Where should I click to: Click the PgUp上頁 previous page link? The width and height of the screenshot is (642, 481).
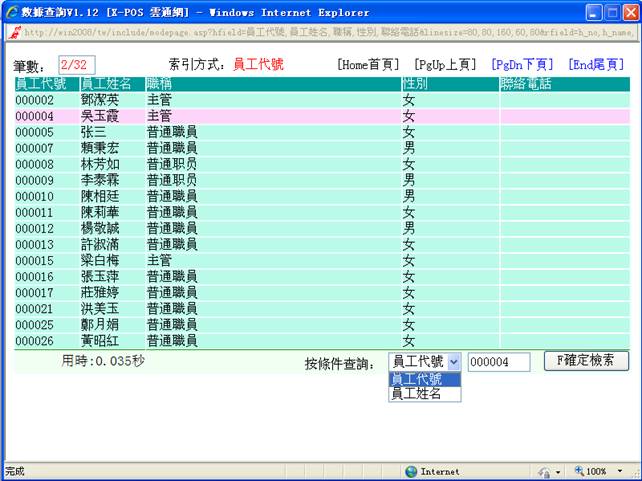pyautogui.click(x=446, y=65)
